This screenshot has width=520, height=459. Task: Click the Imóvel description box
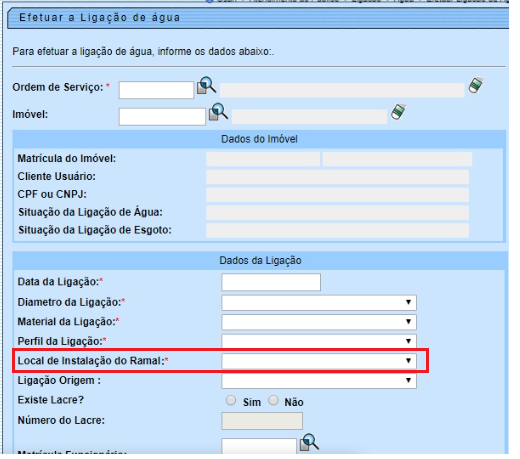click(309, 117)
